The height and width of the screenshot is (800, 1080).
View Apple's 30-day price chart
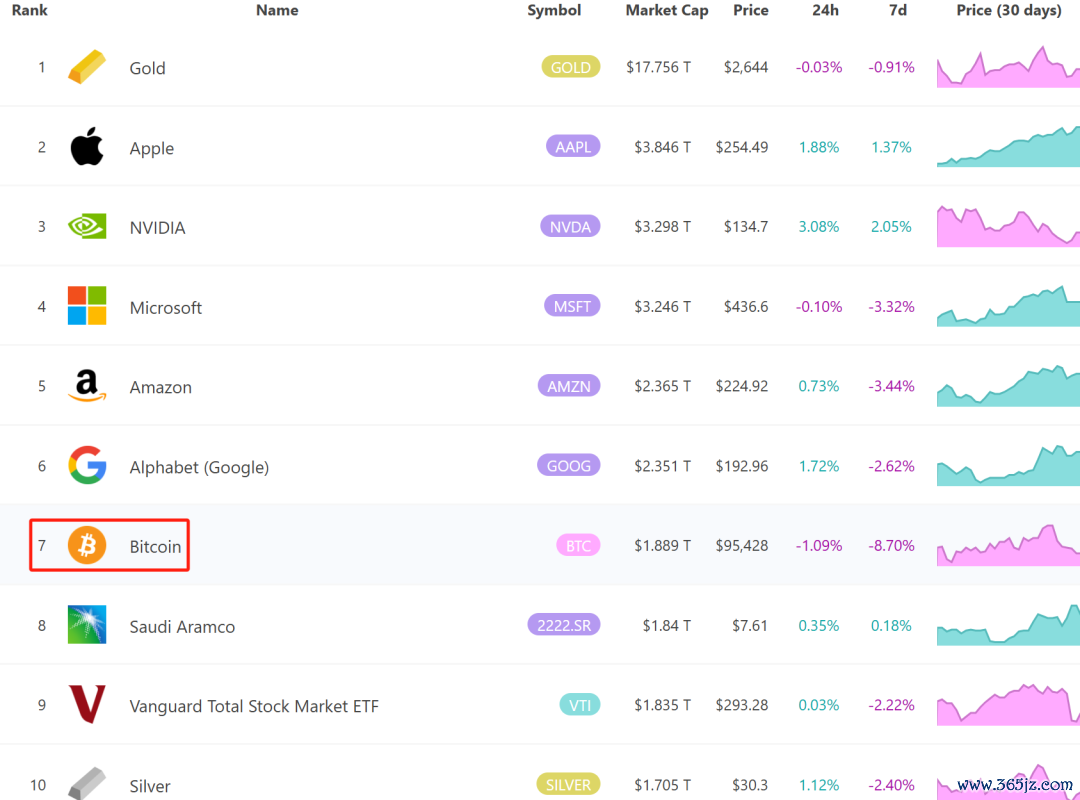1008,148
